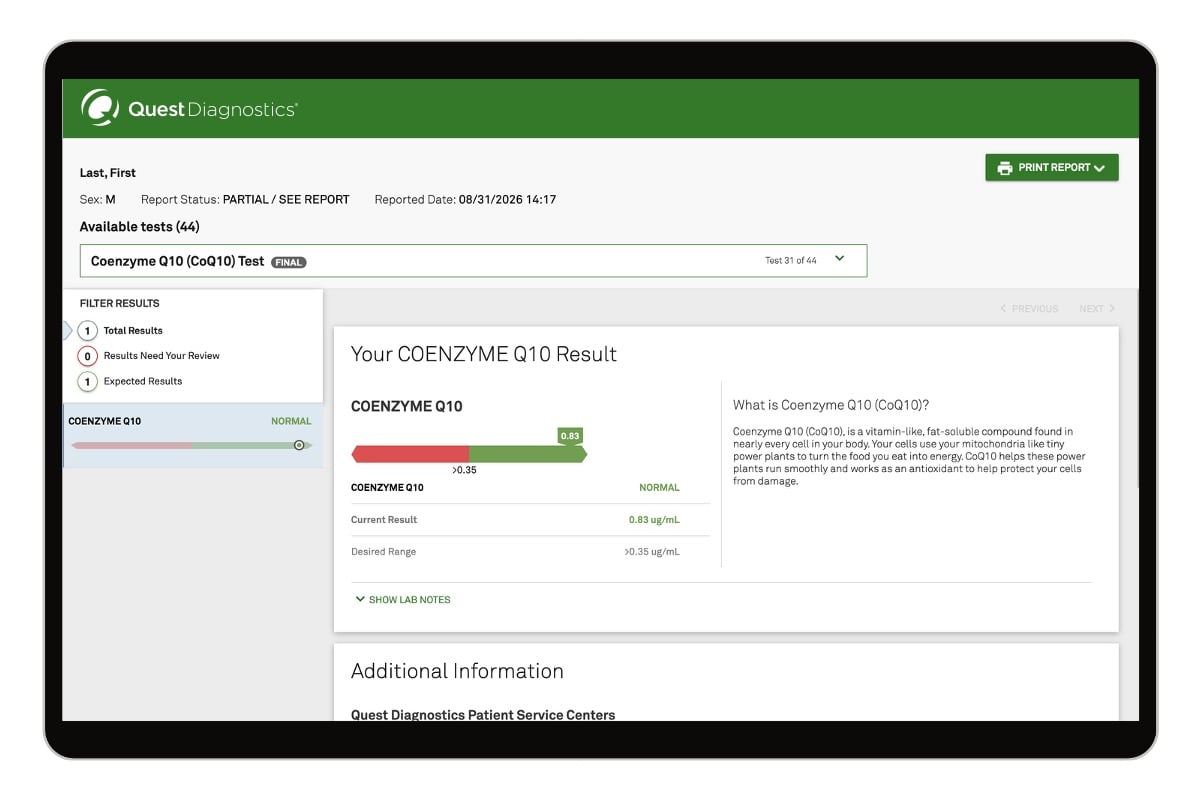The width and height of the screenshot is (1200, 800).
Task: Click the 'Available tests (44)' heading
Action: pyautogui.click(x=140, y=227)
